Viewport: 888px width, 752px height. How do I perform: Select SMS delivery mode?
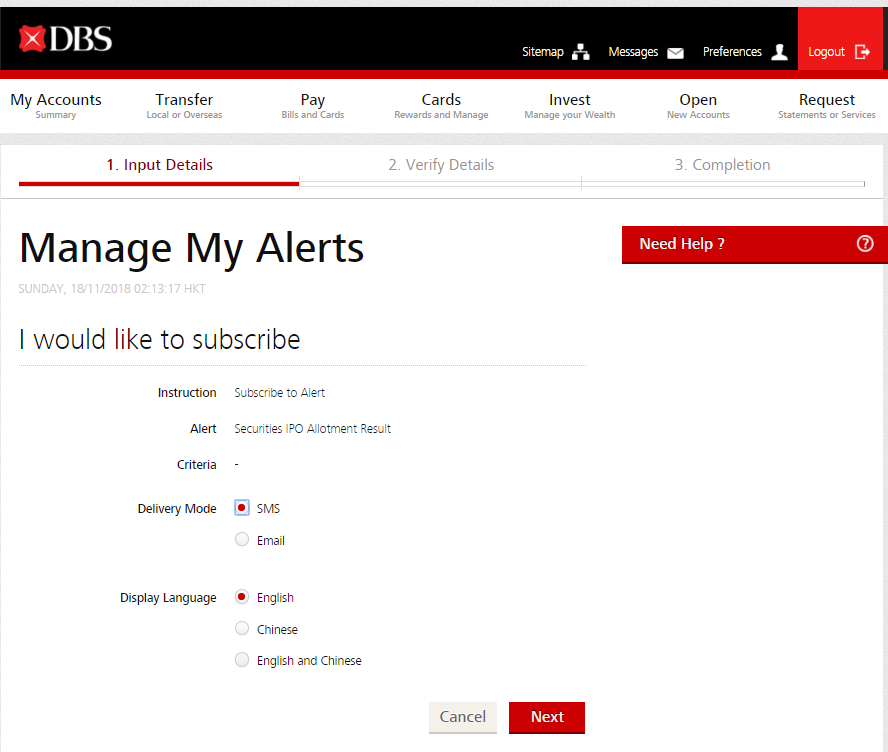(242, 508)
